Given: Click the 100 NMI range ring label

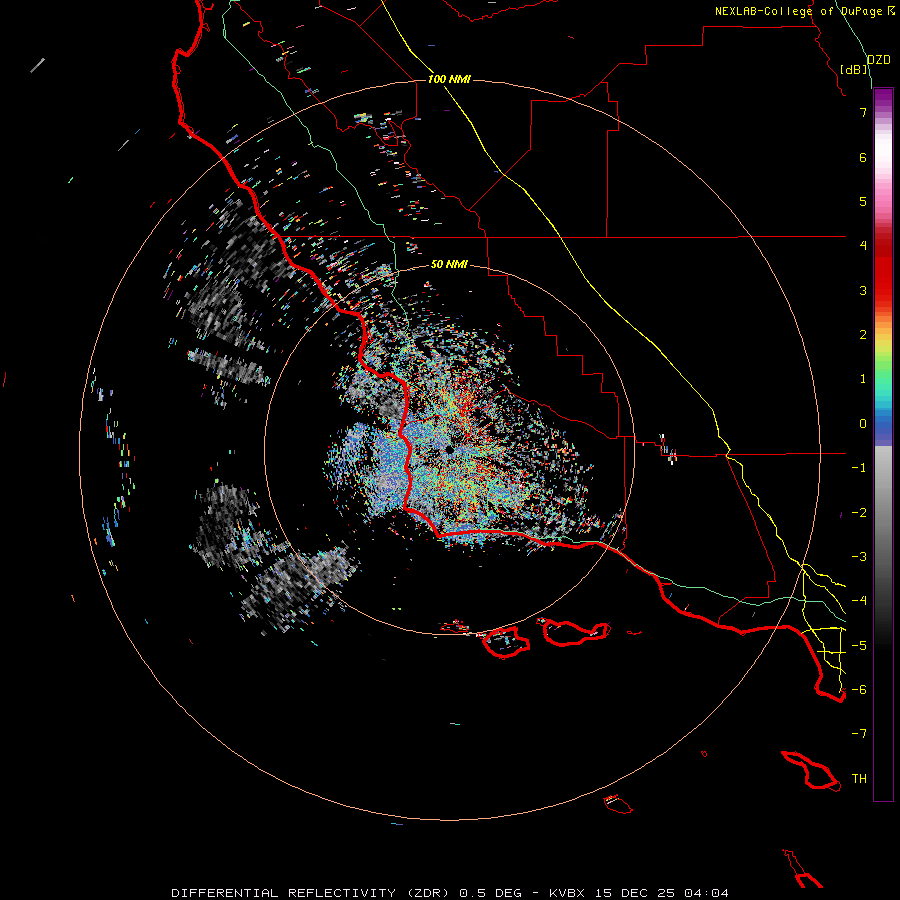Looking at the screenshot, I should 449,79.
